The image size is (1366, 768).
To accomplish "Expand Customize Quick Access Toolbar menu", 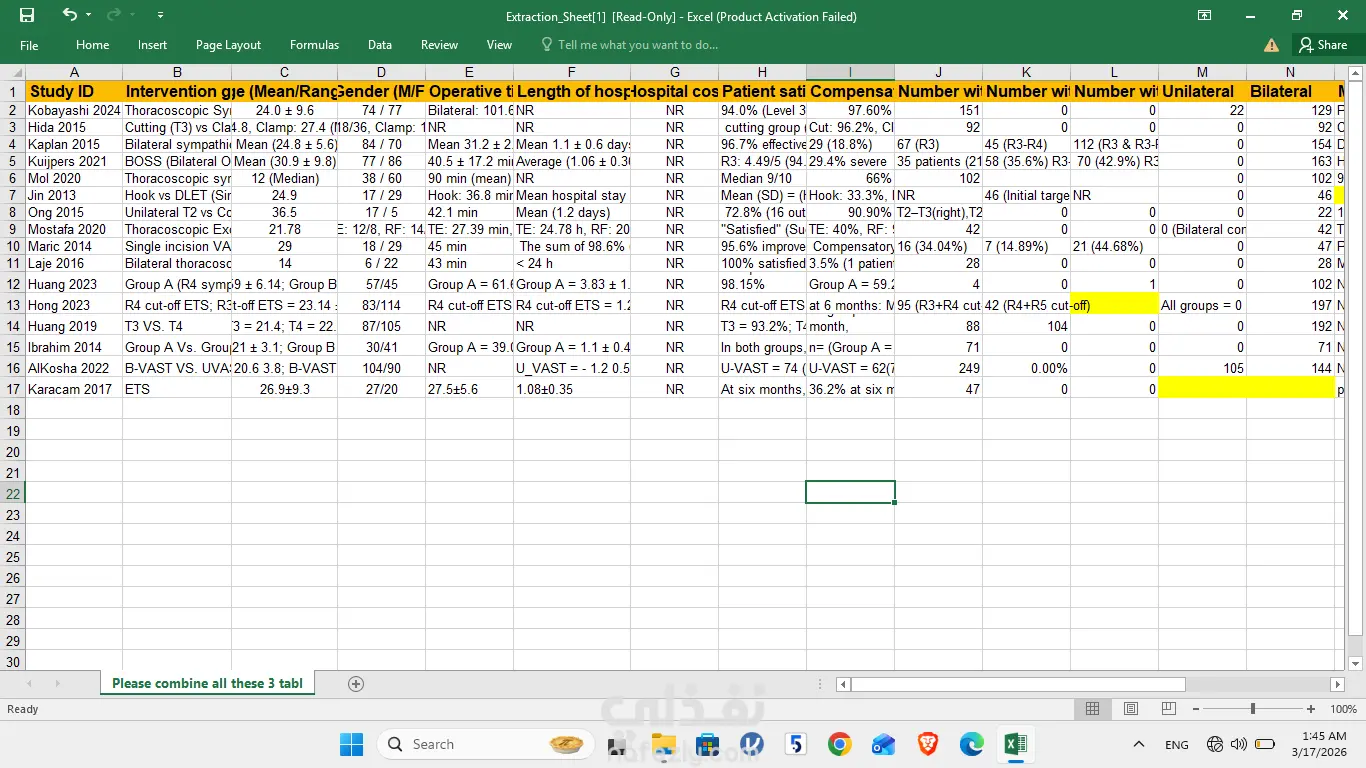I will coord(161,16).
